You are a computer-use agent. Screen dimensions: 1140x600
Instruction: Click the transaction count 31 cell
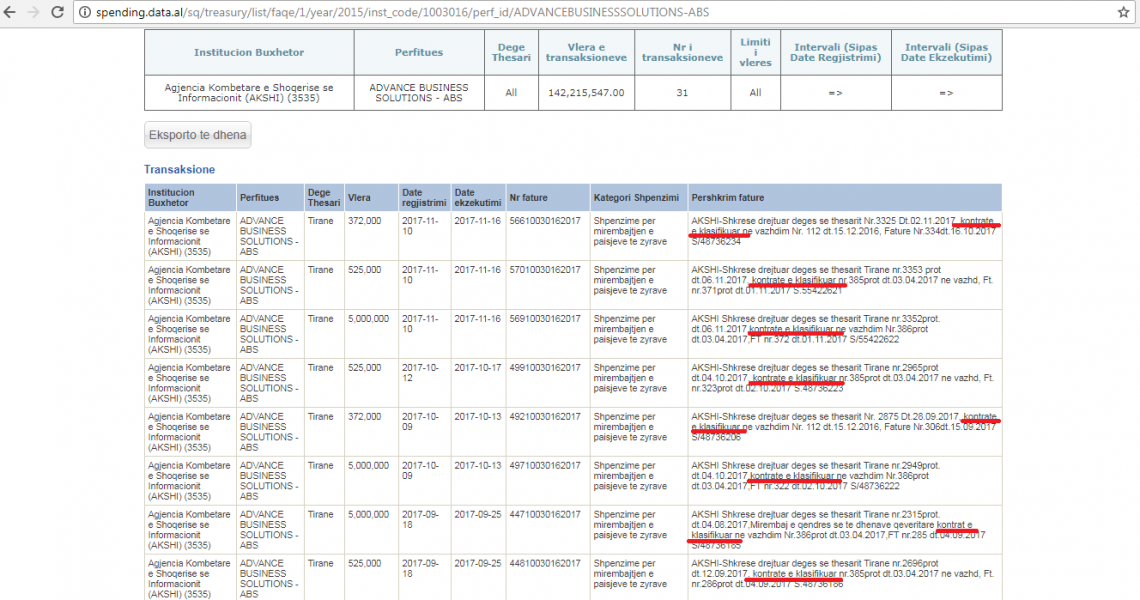[682, 93]
